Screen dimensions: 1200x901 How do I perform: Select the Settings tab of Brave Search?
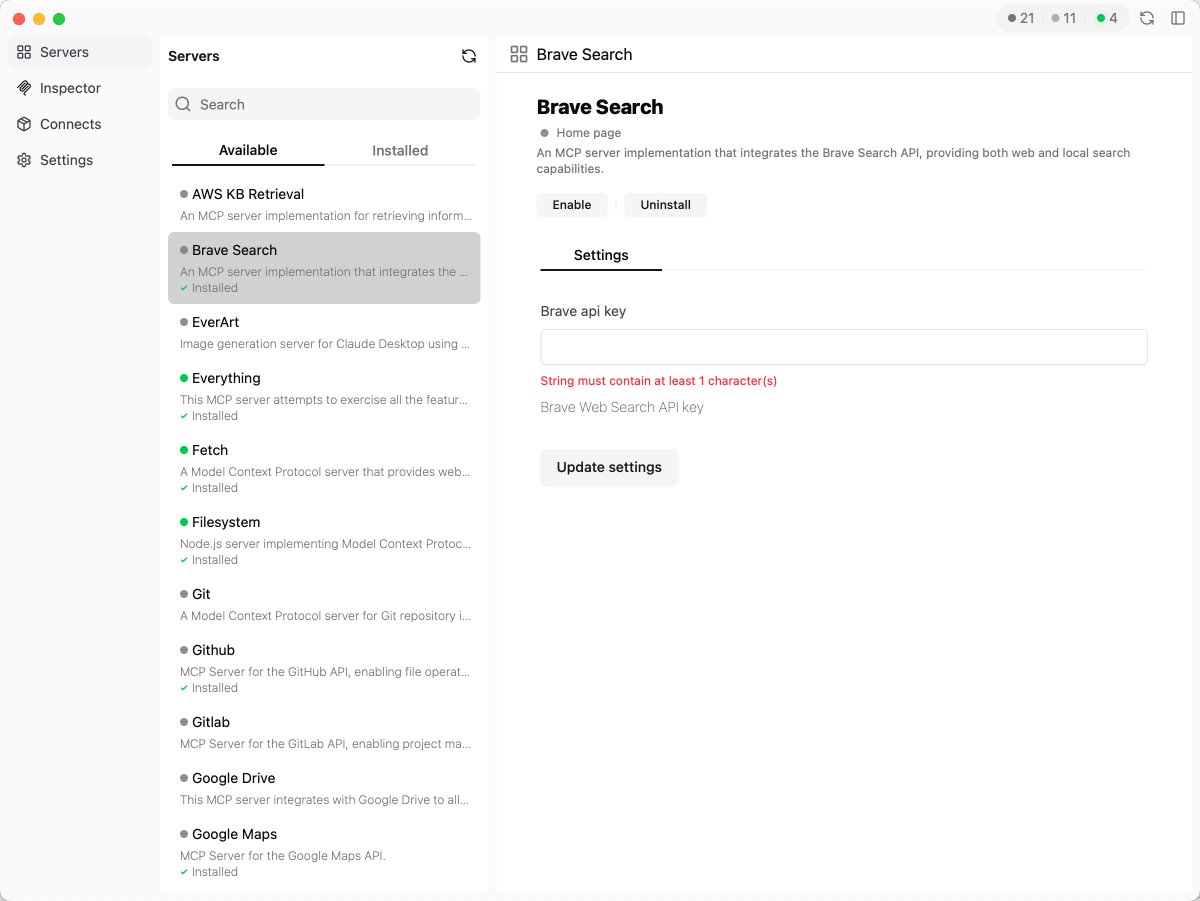click(x=601, y=255)
